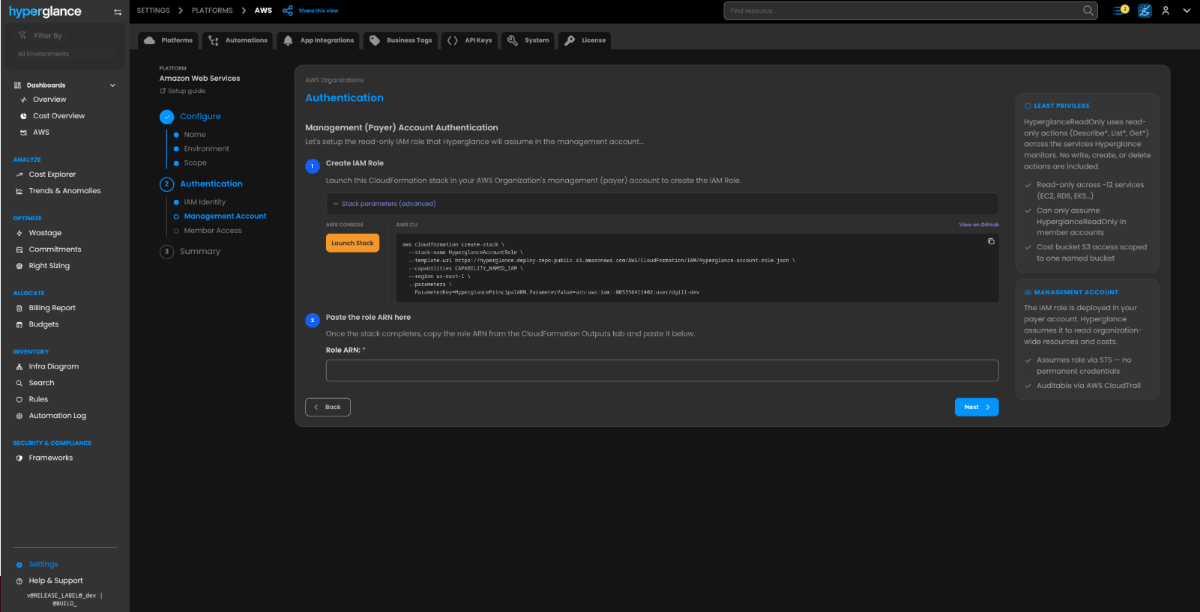Image resolution: width=1200 pixels, height=612 pixels.
Task: Click the sidebar Search icon
Action: tap(18, 383)
